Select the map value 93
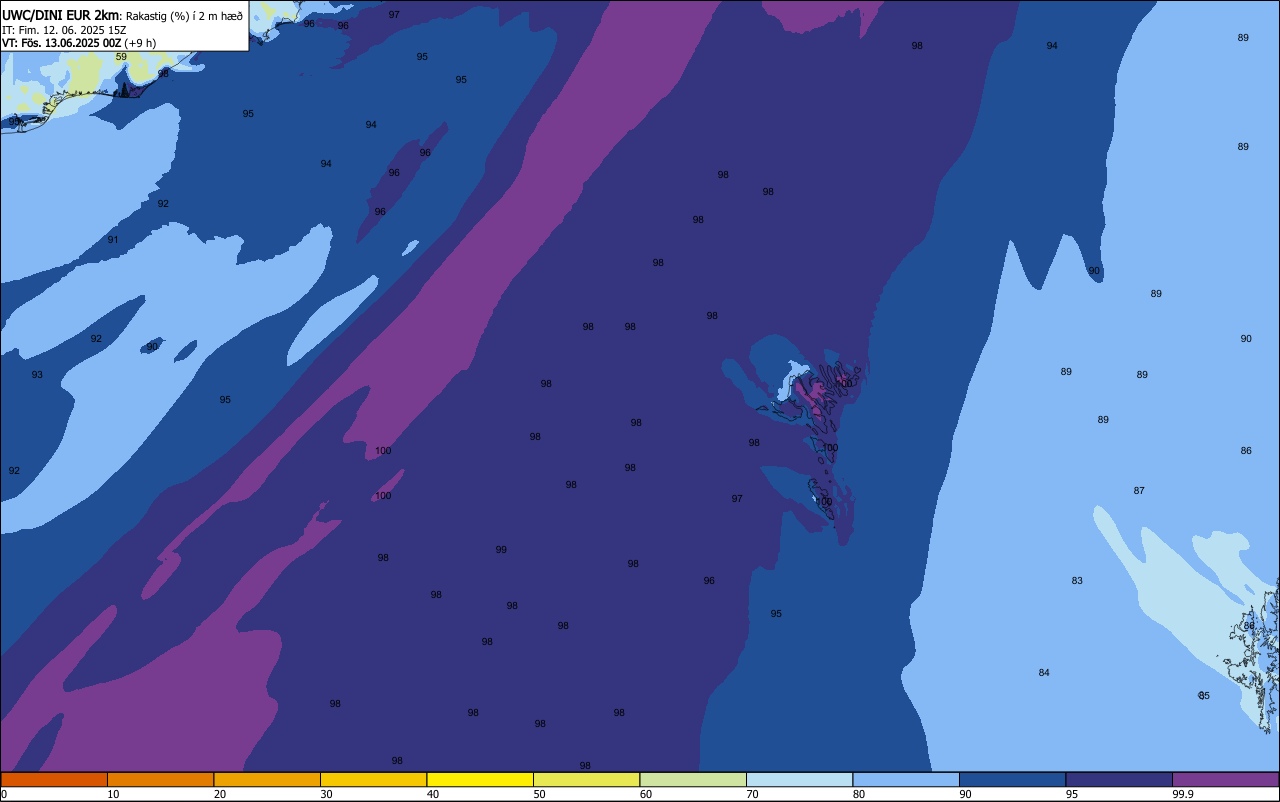This screenshot has height=802, width=1280. (x=37, y=375)
